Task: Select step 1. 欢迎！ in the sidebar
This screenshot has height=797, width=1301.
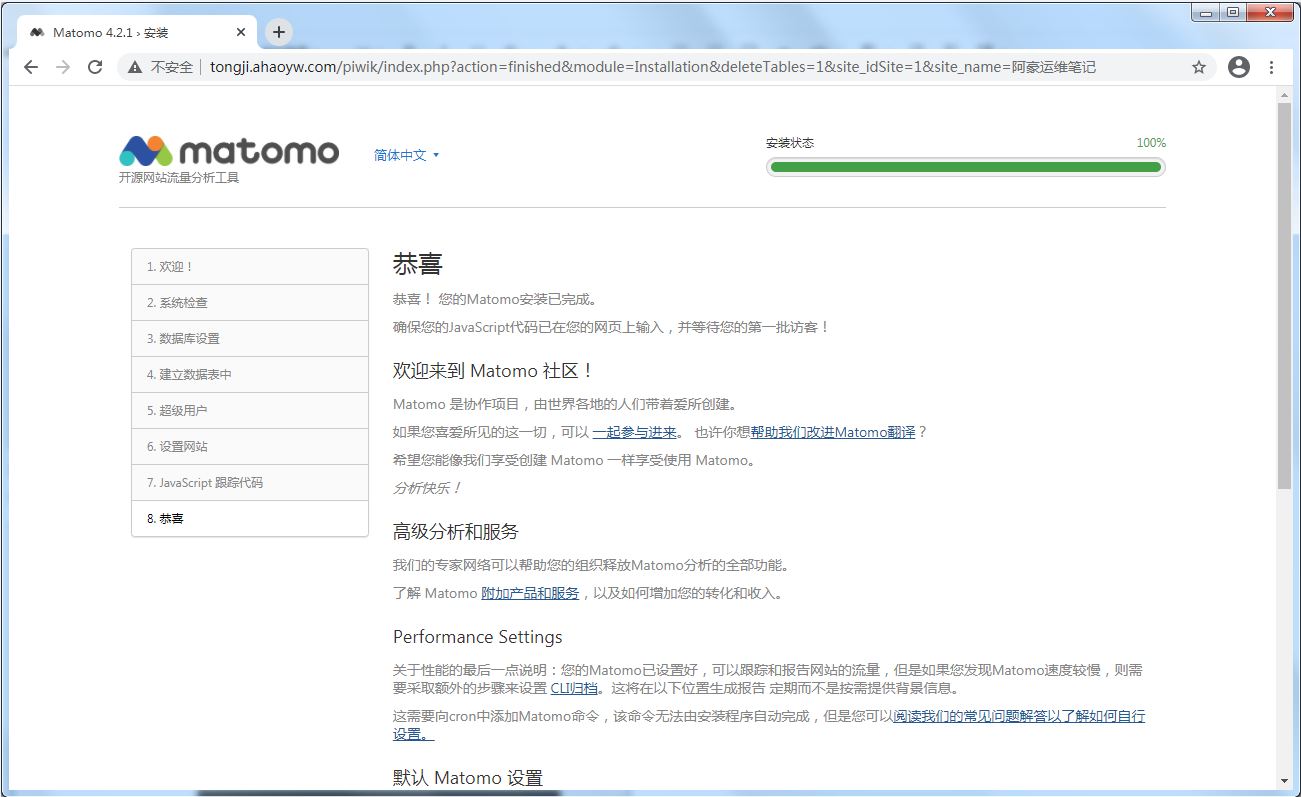Action: pos(250,267)
